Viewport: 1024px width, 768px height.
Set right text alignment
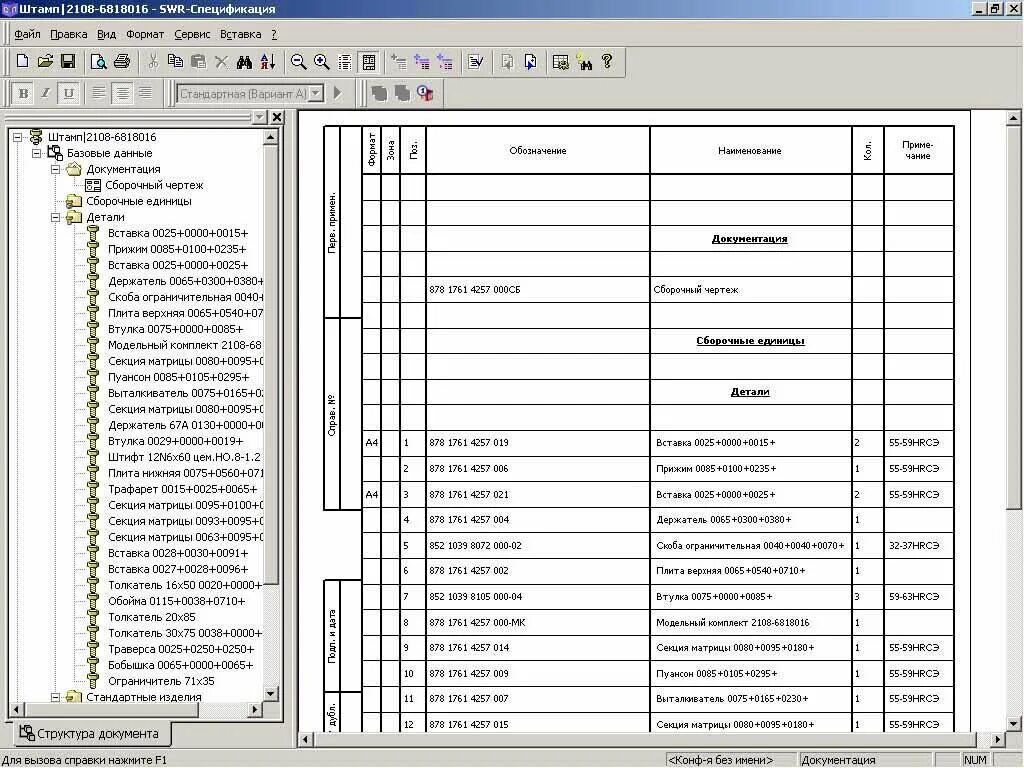(x=145, y=93)
